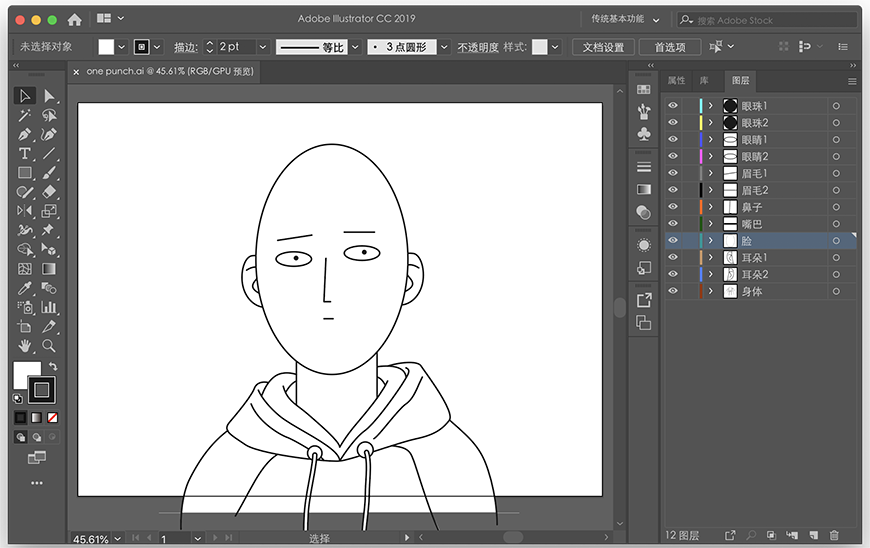This screenshot has height=548, width=870.
Task: Select the Scale tool
Action: 49,211
